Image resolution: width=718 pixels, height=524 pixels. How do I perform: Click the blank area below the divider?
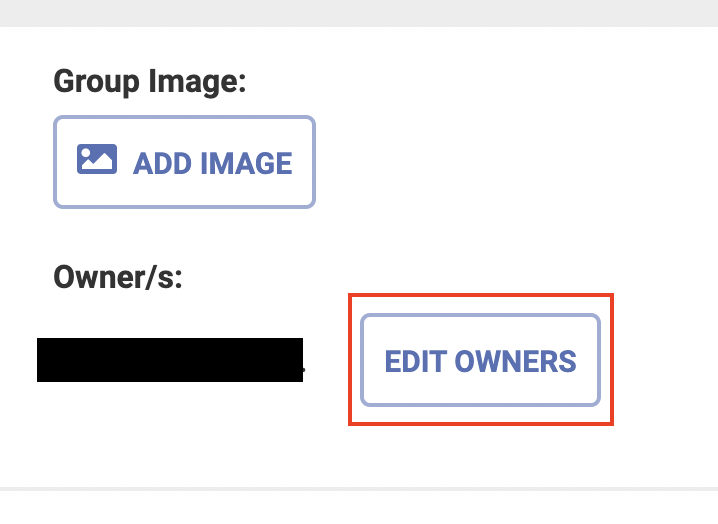[359, 508]
